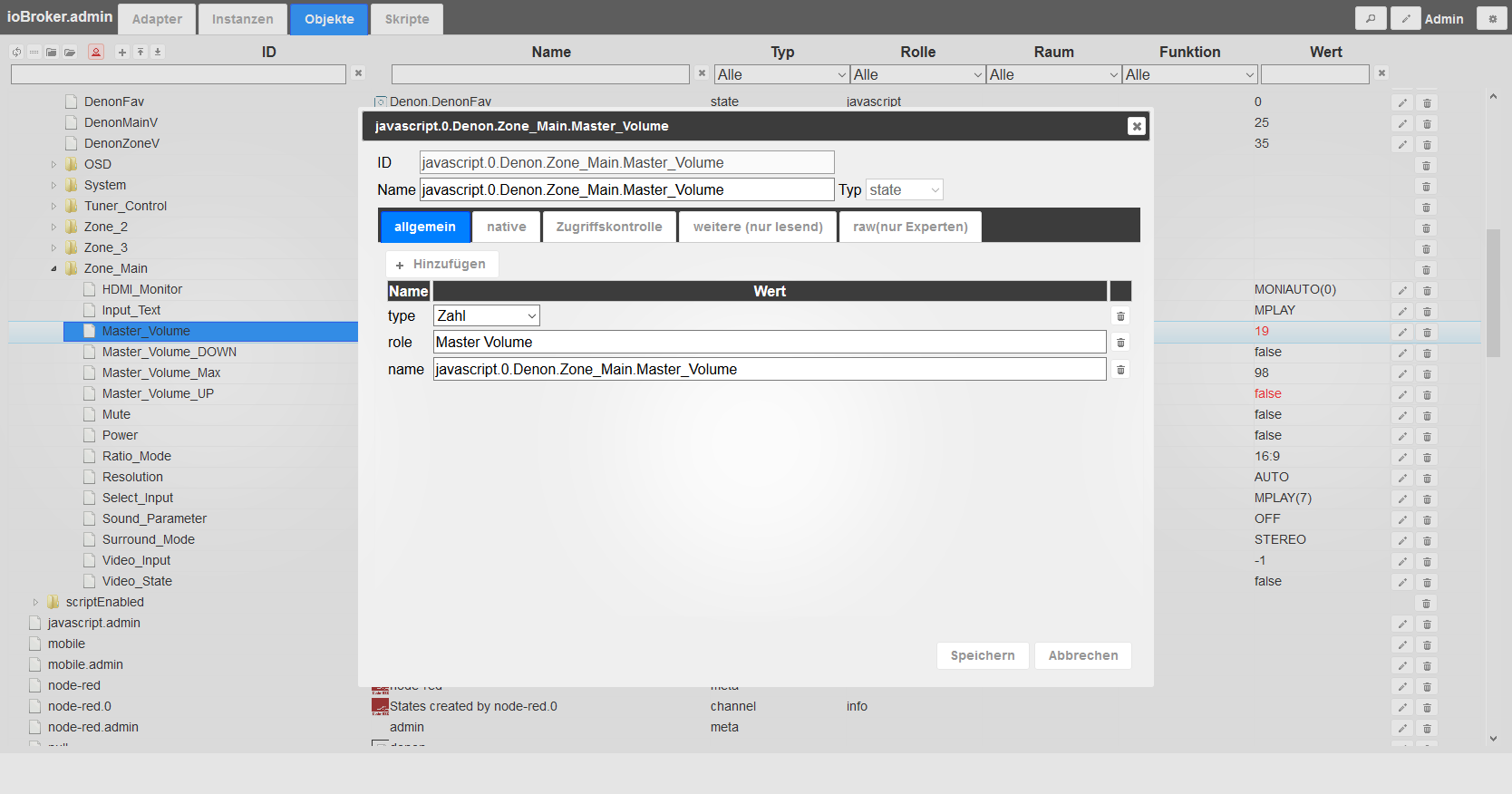Click the vertical scrollbar thumb of objects list
This screenshot has height=794, width=1512.
(1493, 293)
